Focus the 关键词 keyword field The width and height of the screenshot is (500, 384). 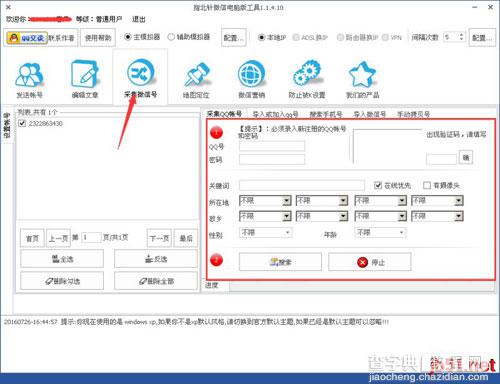(x=302, y=185)
